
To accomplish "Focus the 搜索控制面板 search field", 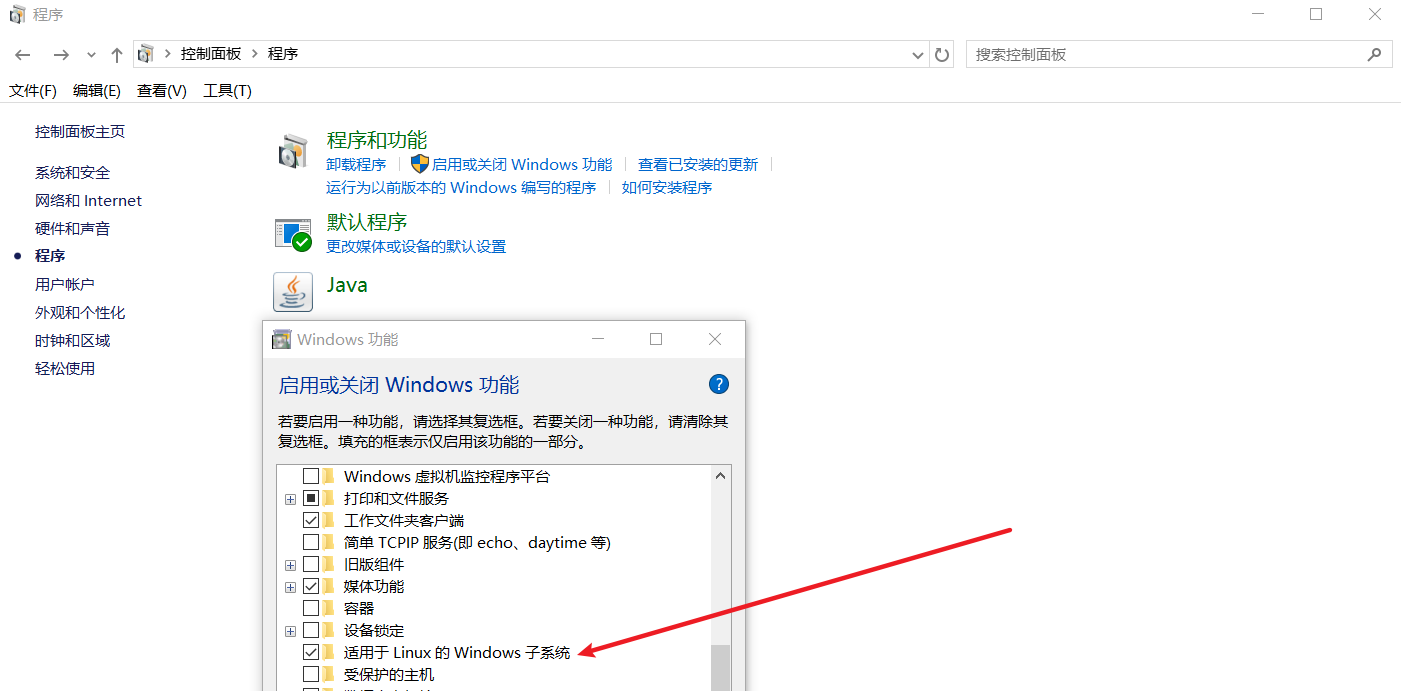I will tap(1179, 54).
